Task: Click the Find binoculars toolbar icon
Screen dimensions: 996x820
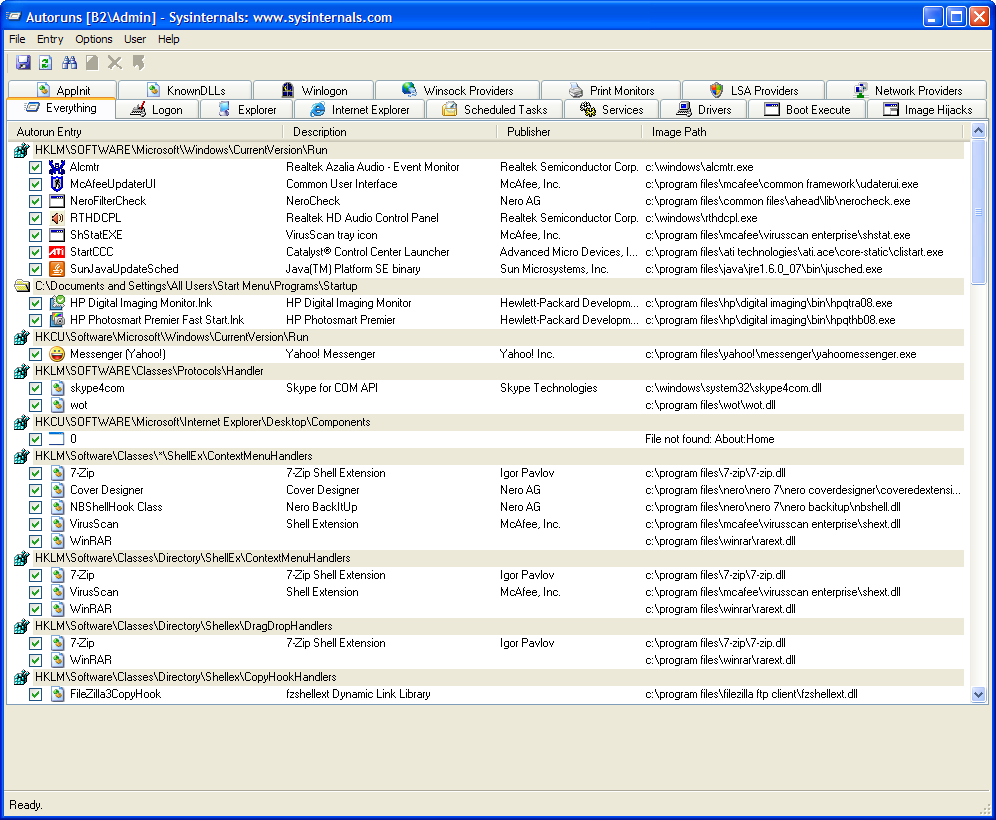Action: point(69,62)
